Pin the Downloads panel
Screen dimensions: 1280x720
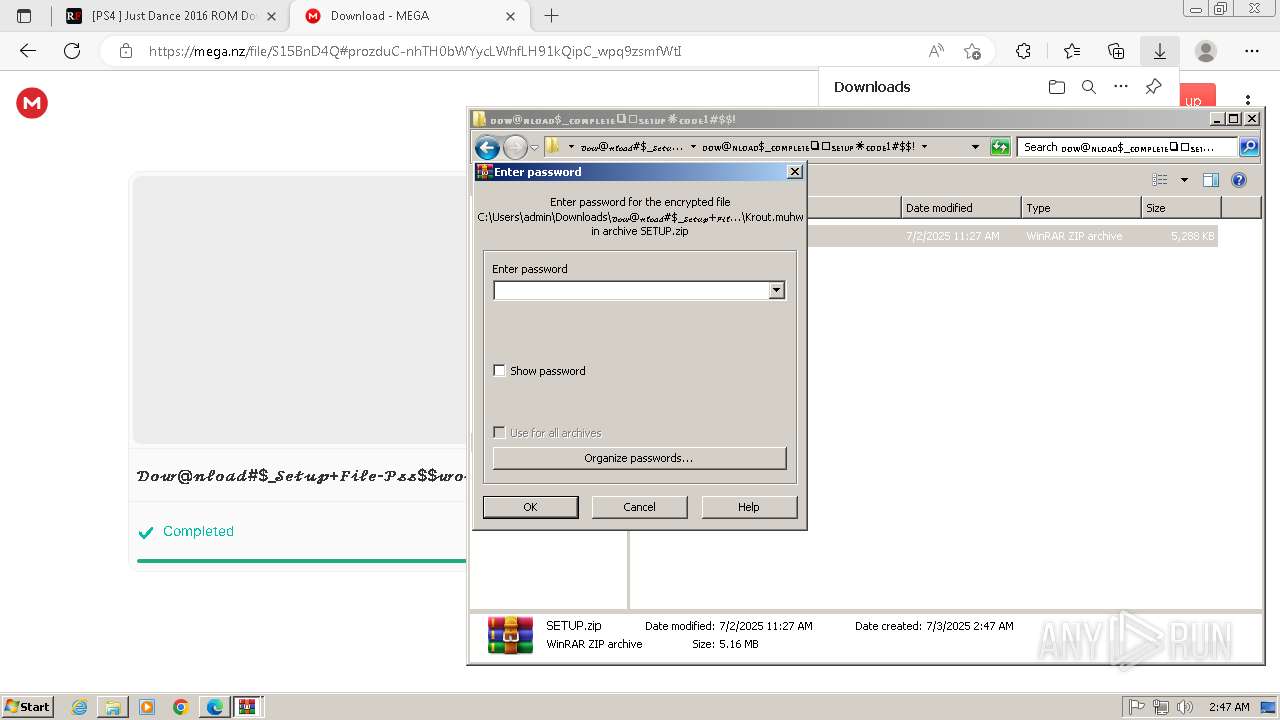[x=1153, y=87]
